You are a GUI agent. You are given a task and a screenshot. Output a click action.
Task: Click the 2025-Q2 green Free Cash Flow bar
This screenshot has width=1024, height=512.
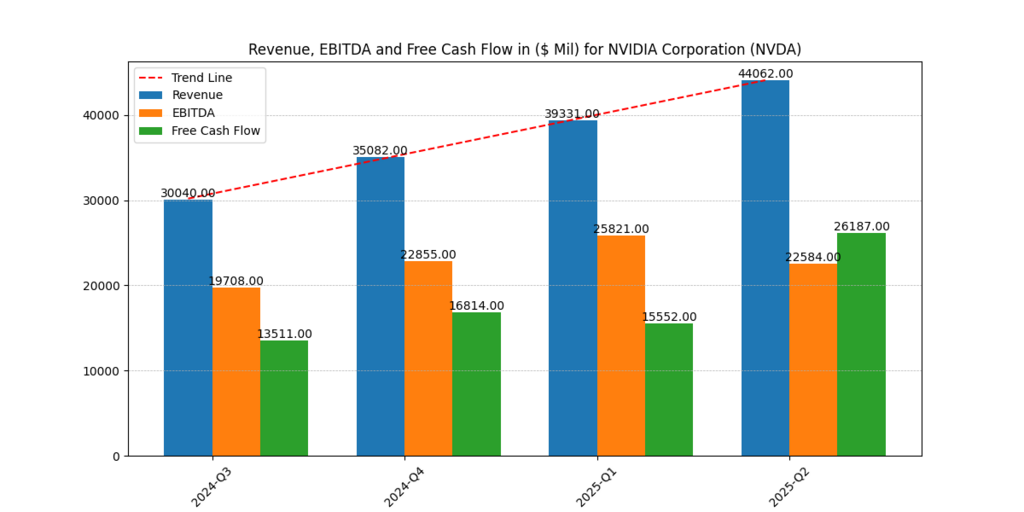[x=861, y=344]
